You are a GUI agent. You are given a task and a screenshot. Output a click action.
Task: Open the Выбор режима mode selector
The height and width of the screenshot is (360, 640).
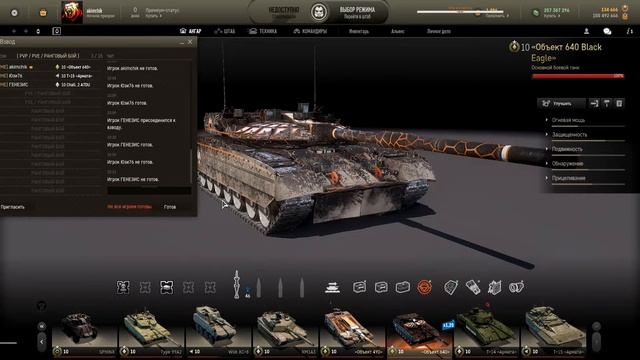pyautogui.click(x=357, y=12)
